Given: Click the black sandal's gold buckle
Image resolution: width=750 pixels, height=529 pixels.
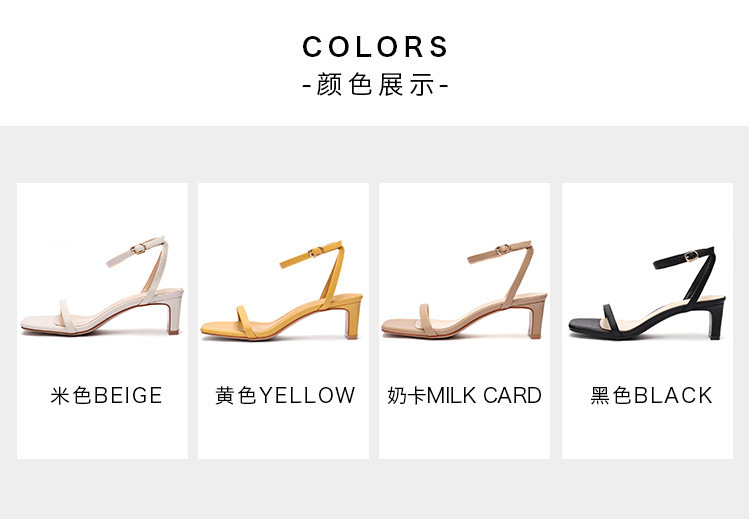Looking at the screenshot, I should (x=691, y=256).
